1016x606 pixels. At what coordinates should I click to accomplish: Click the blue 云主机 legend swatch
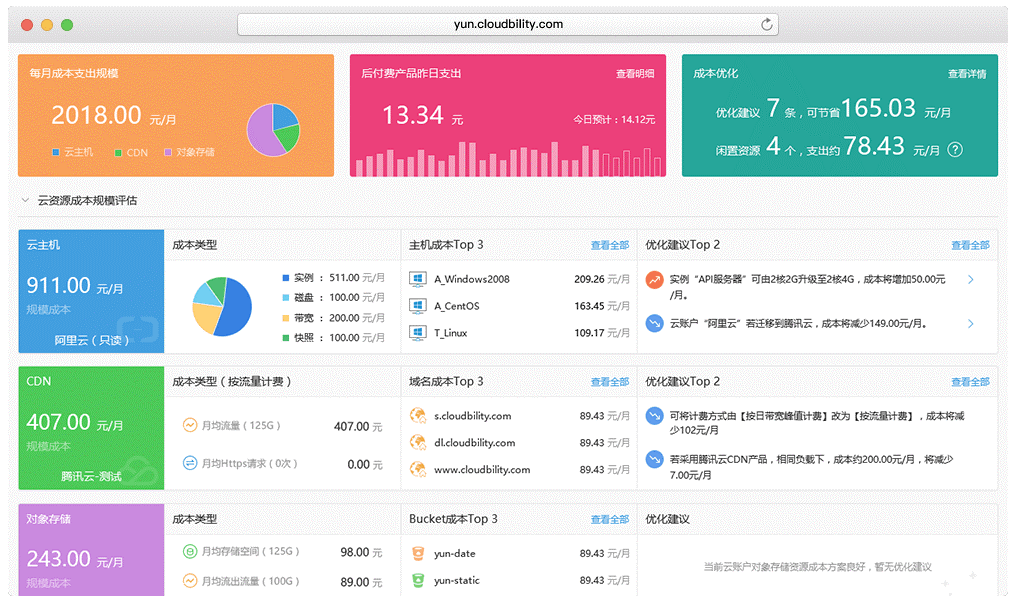coord(56,152)
